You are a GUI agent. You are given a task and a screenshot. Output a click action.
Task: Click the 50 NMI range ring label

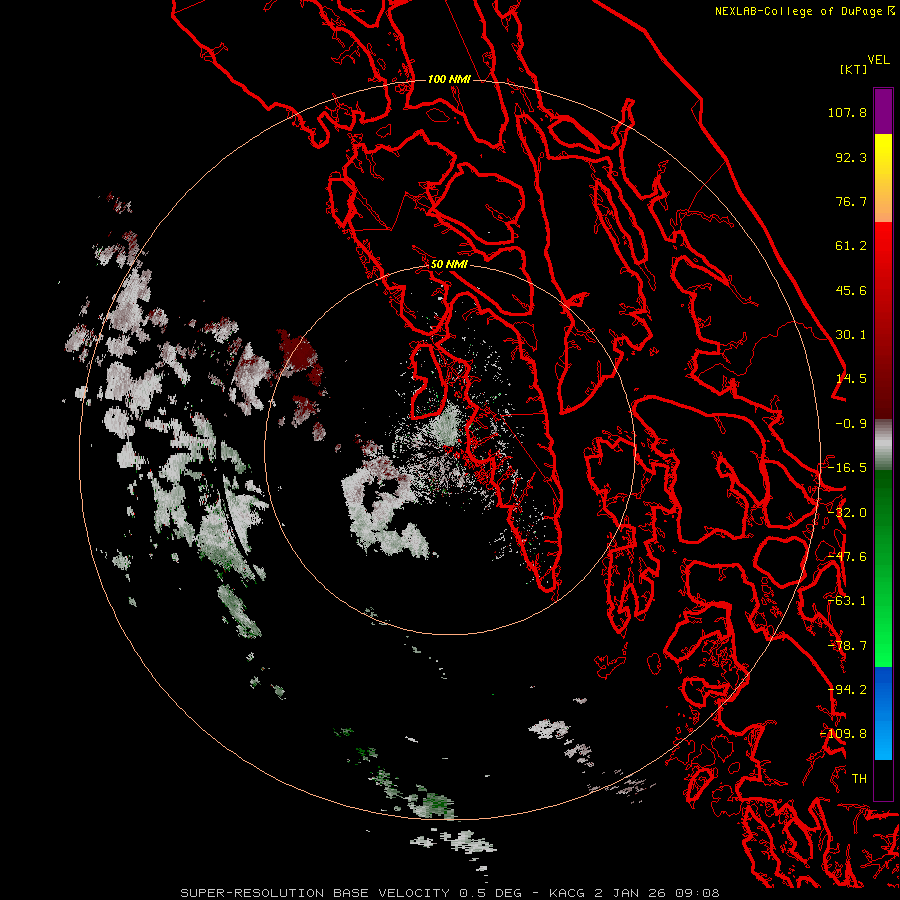pyautogui.click(x=449, y=265)
